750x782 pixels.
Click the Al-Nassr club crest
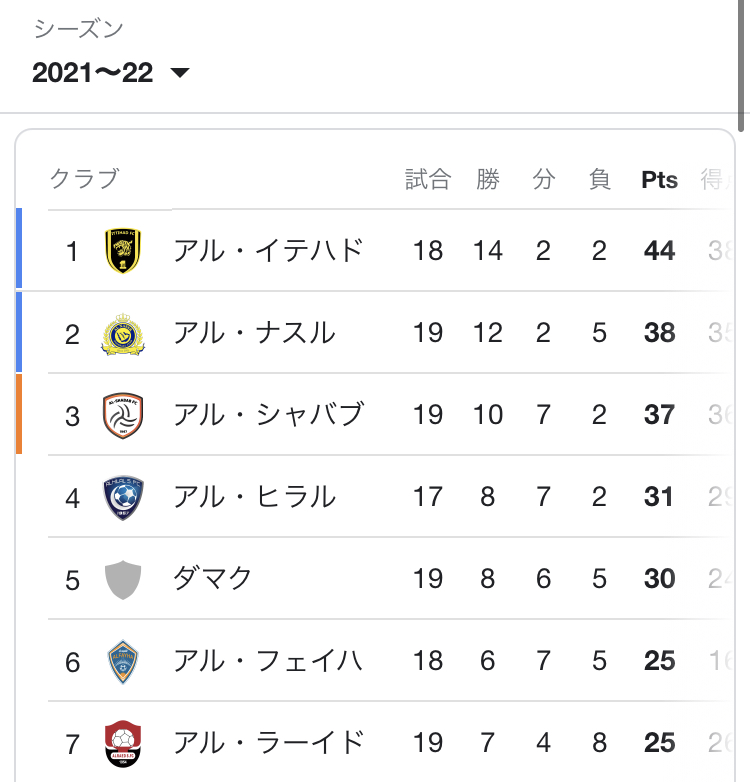tap(123, 334)
